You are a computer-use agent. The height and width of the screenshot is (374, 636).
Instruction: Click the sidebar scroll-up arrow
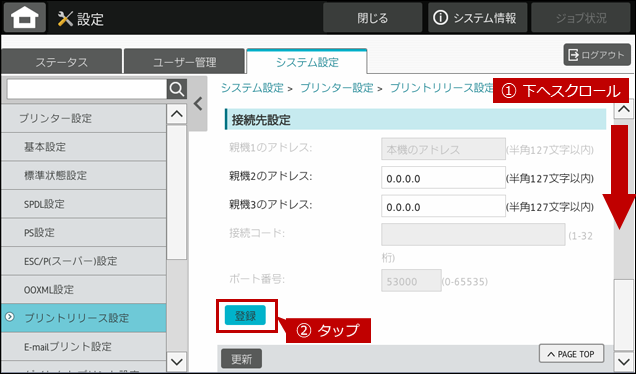[x=177, y=114]
